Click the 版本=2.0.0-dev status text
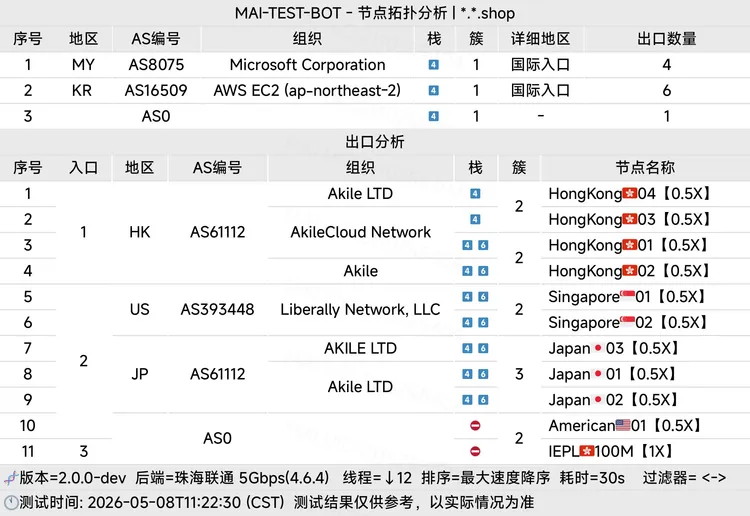This screenshot has height=516, width=750. tap(73, 477)
